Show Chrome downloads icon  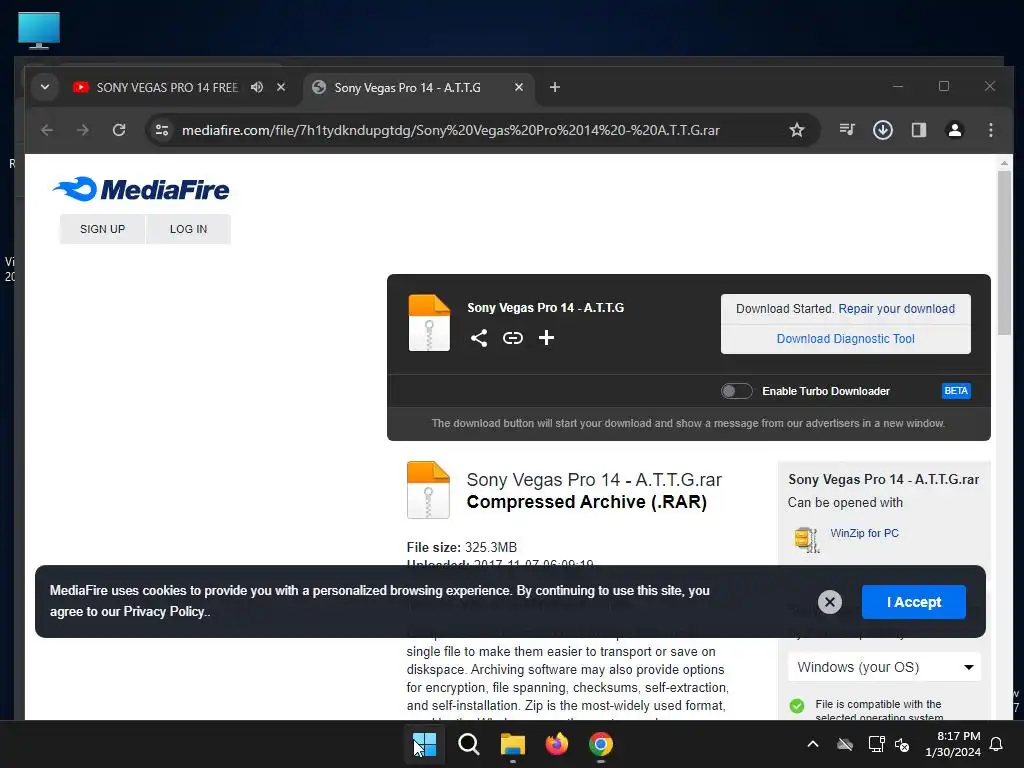point(883,130)
